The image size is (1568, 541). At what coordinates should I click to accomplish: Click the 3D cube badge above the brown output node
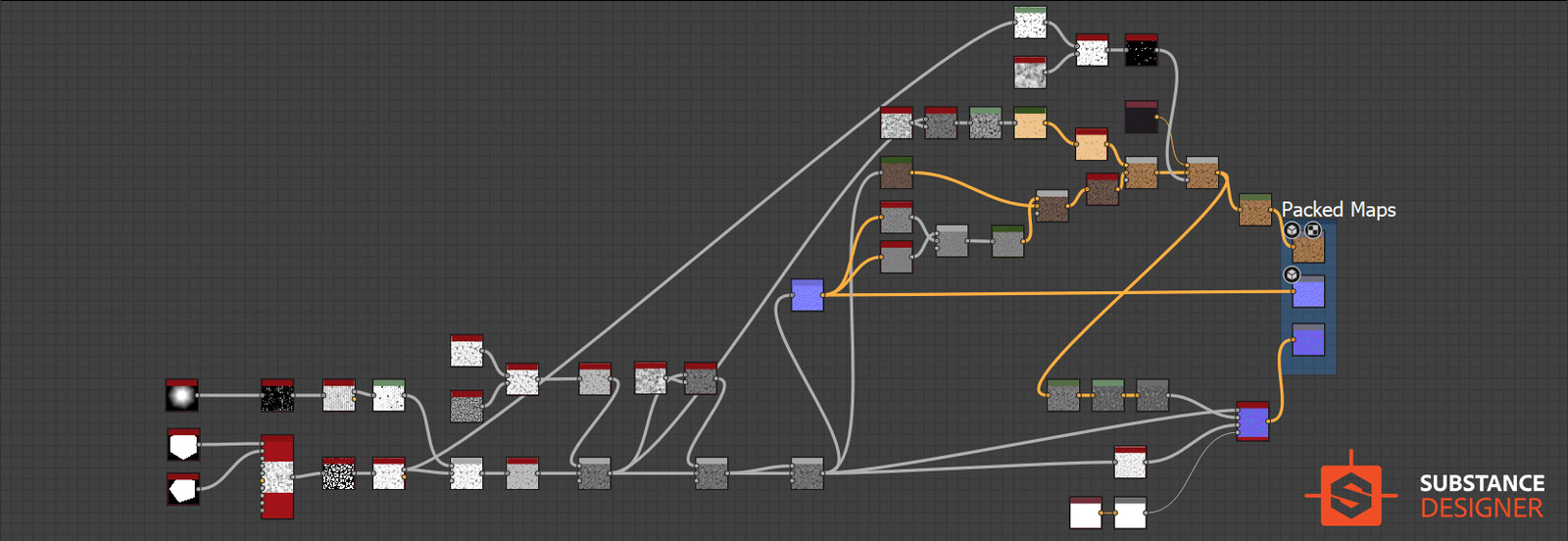coord(1293,230)
